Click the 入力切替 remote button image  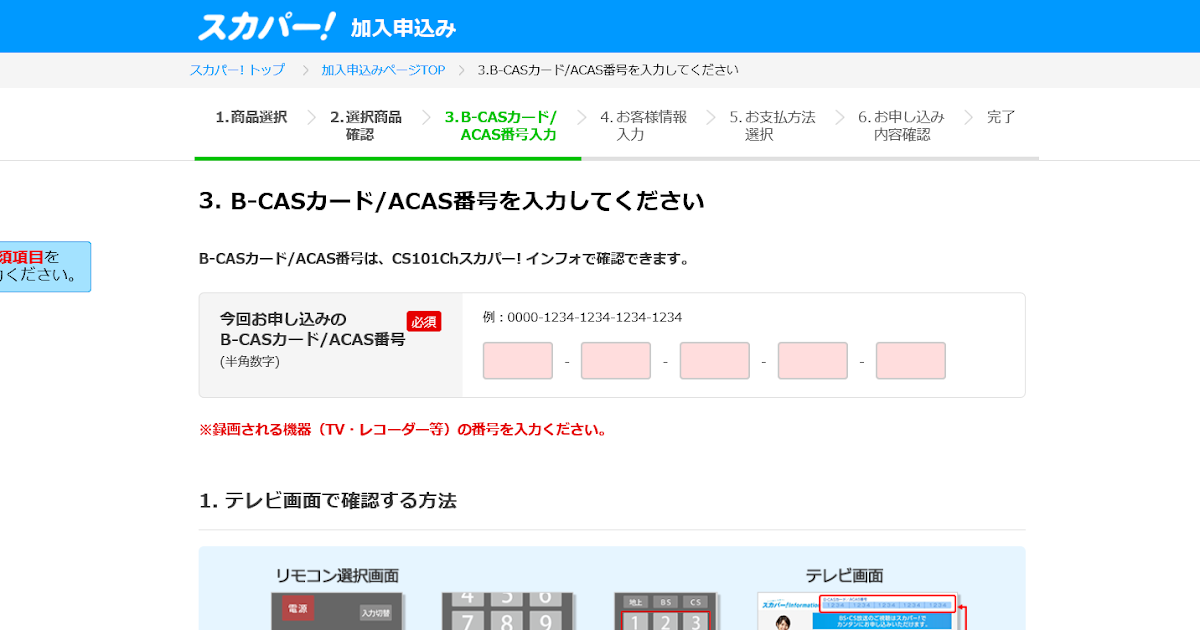tap(375, 613)
